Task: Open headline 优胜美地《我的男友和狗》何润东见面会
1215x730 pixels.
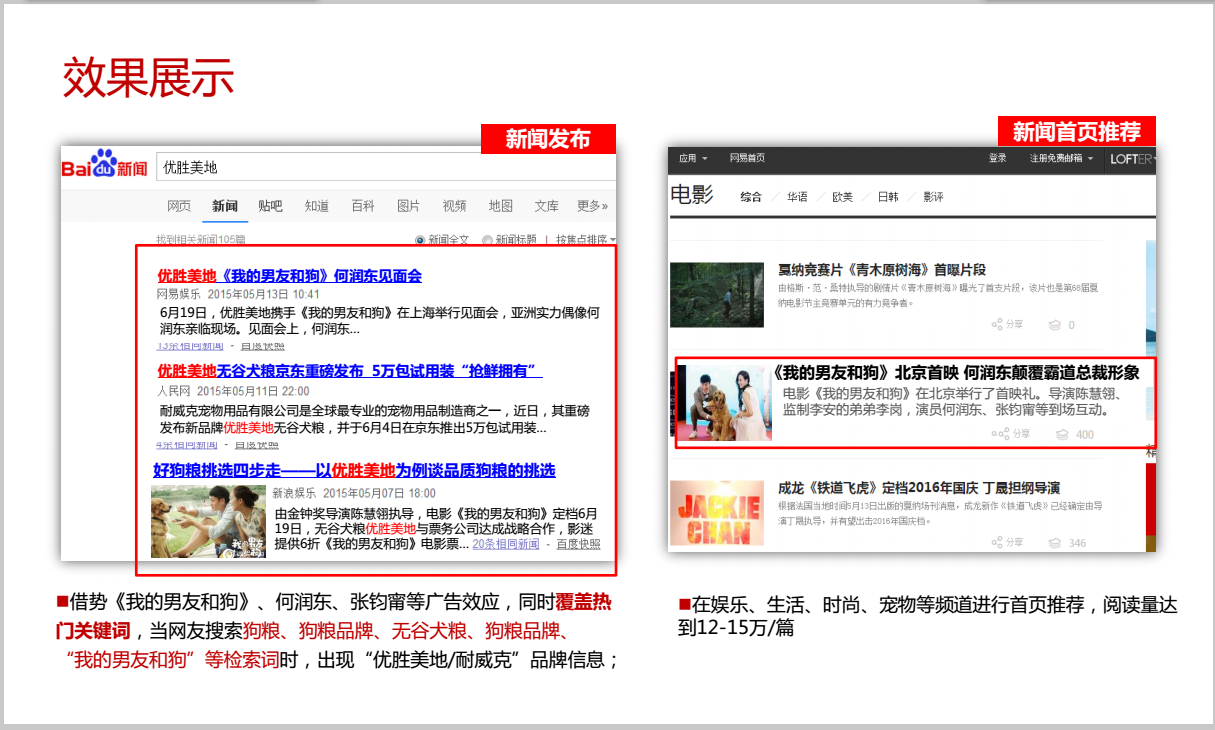Action: pyautogui.click(x=289, y=276)
